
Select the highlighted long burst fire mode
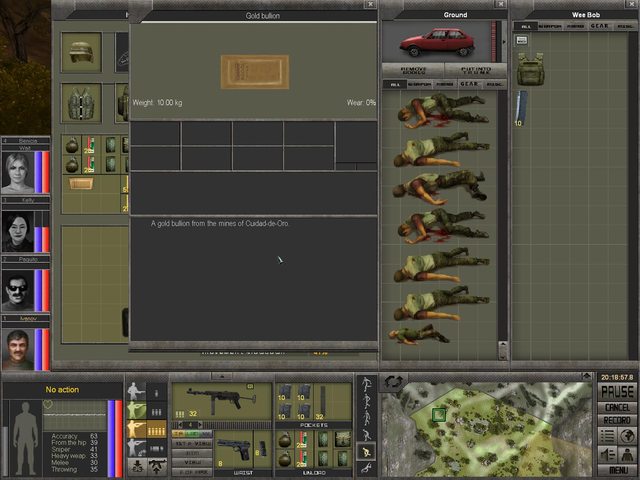[147, 429]
